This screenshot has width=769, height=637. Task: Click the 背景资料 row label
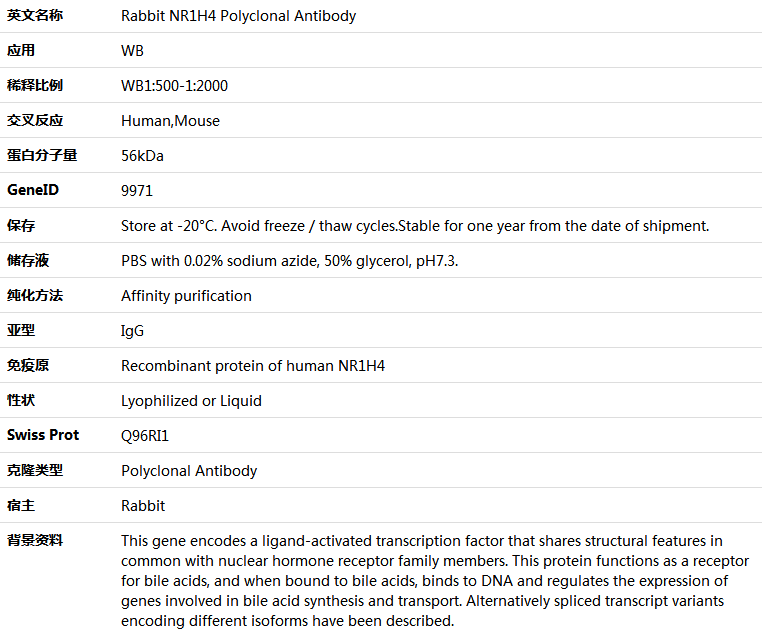(x=35, y=540)
